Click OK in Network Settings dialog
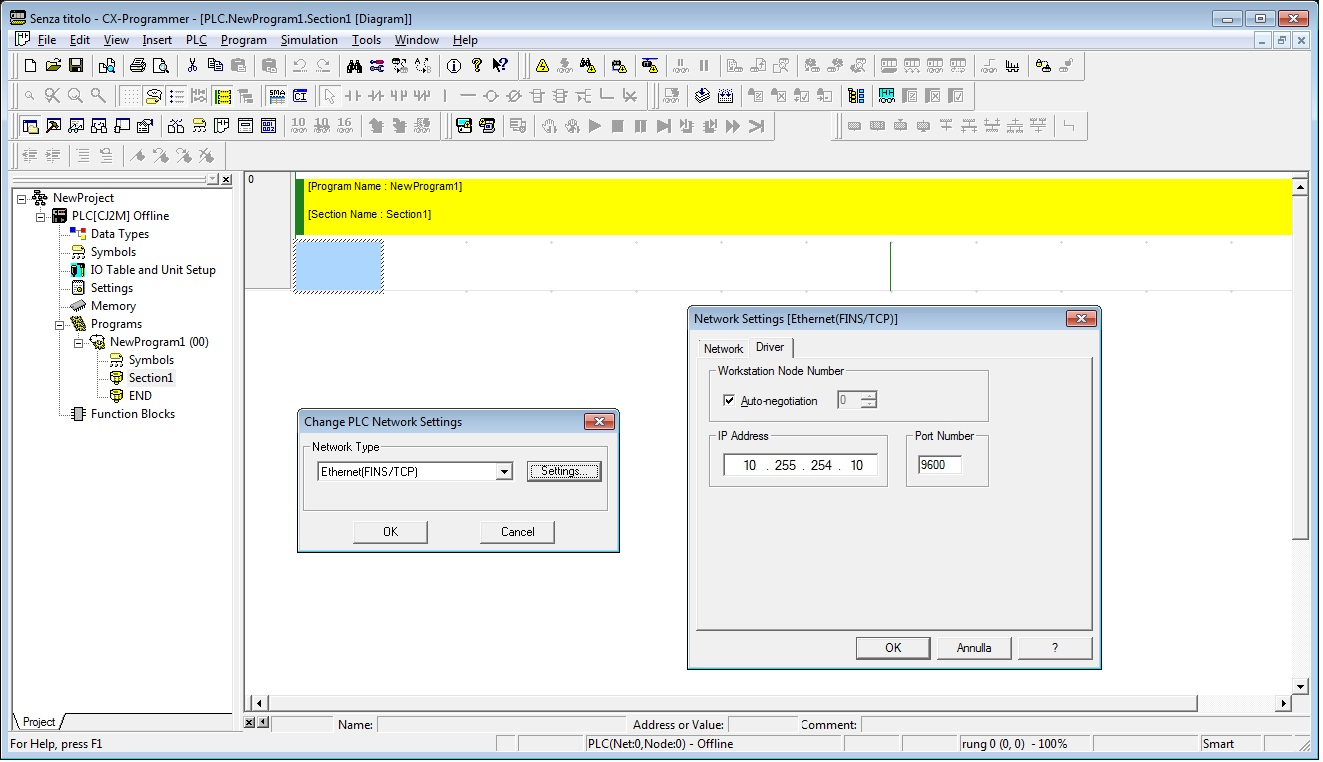 tap(893, 648)
